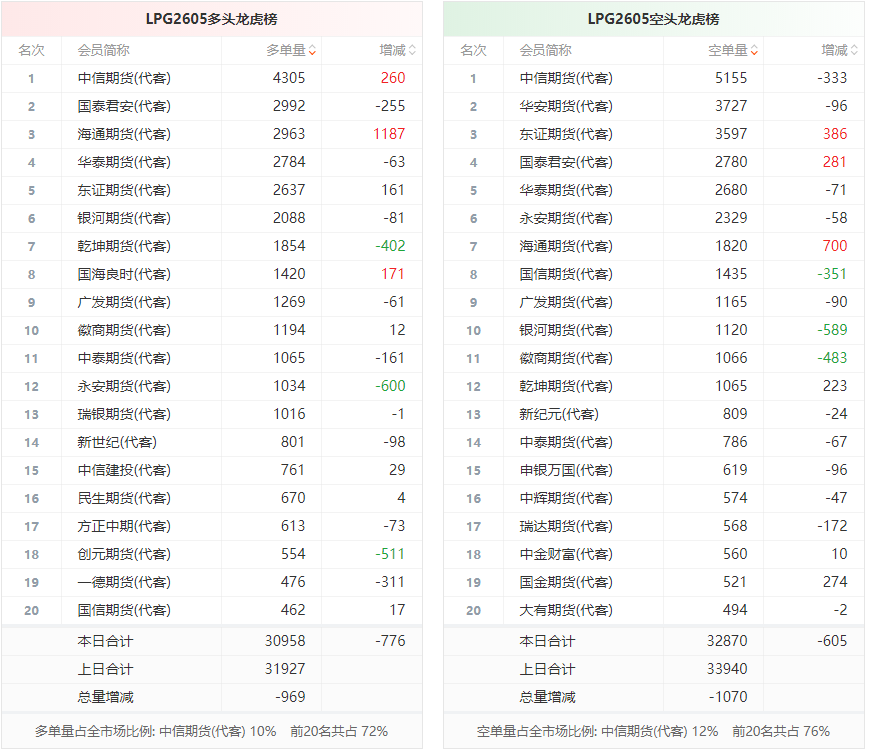Select 广发期货(代客) row with 1165
872x752 pixels.
654,302
